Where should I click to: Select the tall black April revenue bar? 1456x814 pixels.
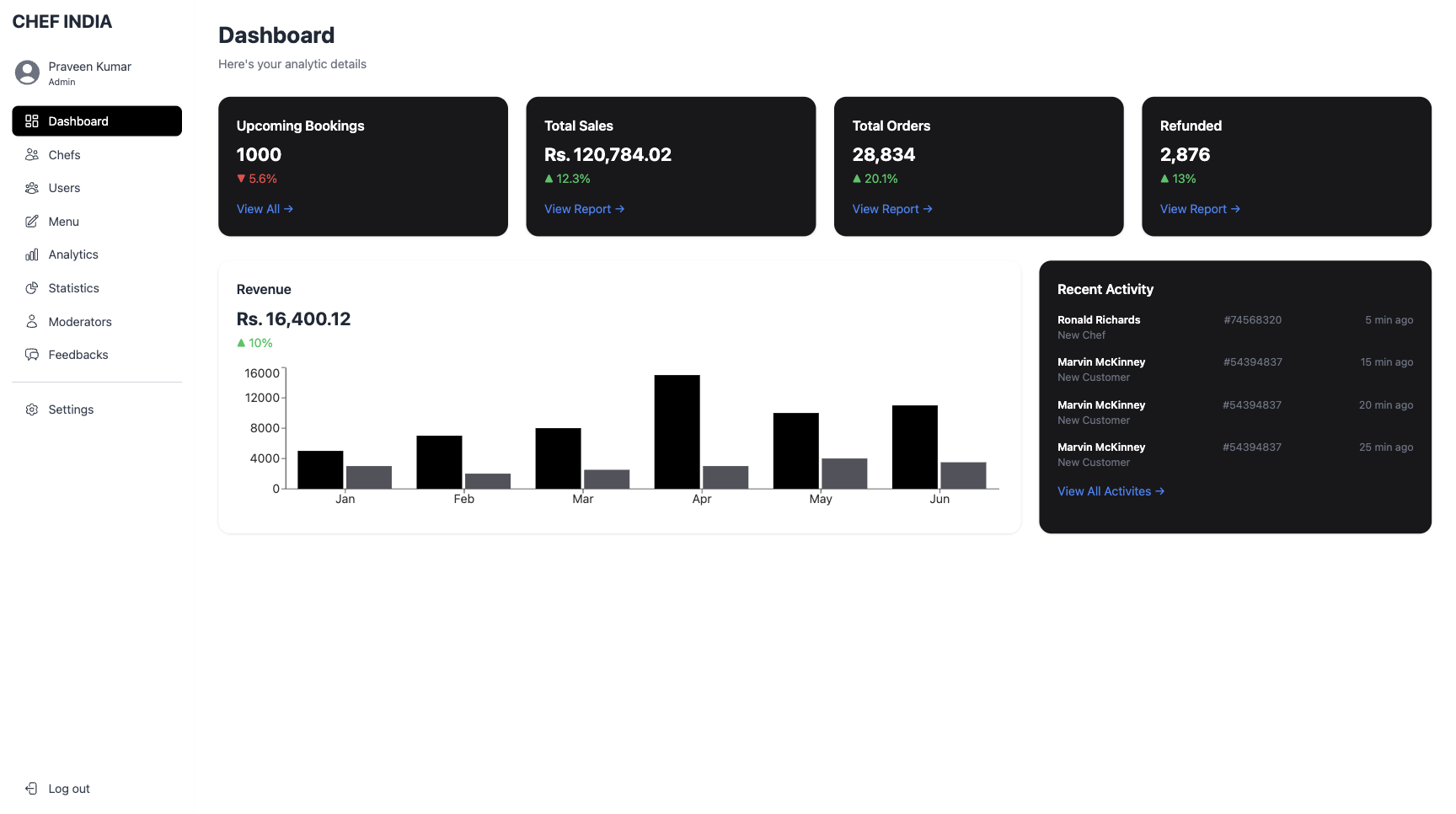pyautogui.click(x=677, y=431)
